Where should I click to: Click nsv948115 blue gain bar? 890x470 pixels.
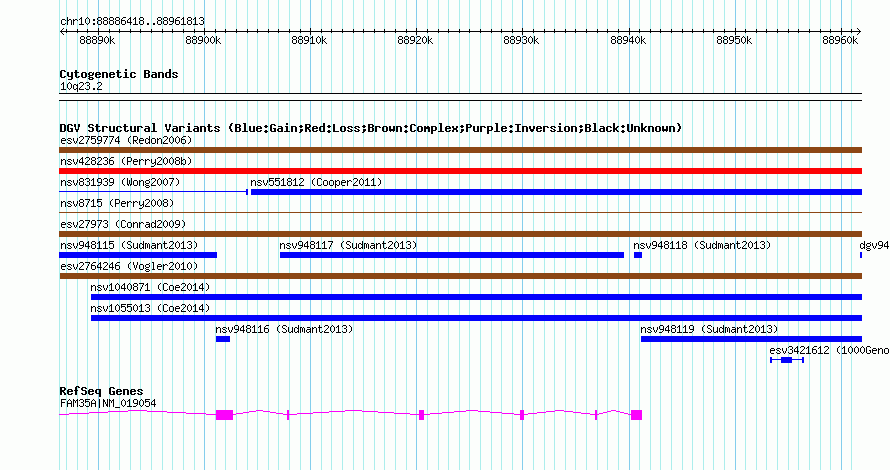click(138, 255)
